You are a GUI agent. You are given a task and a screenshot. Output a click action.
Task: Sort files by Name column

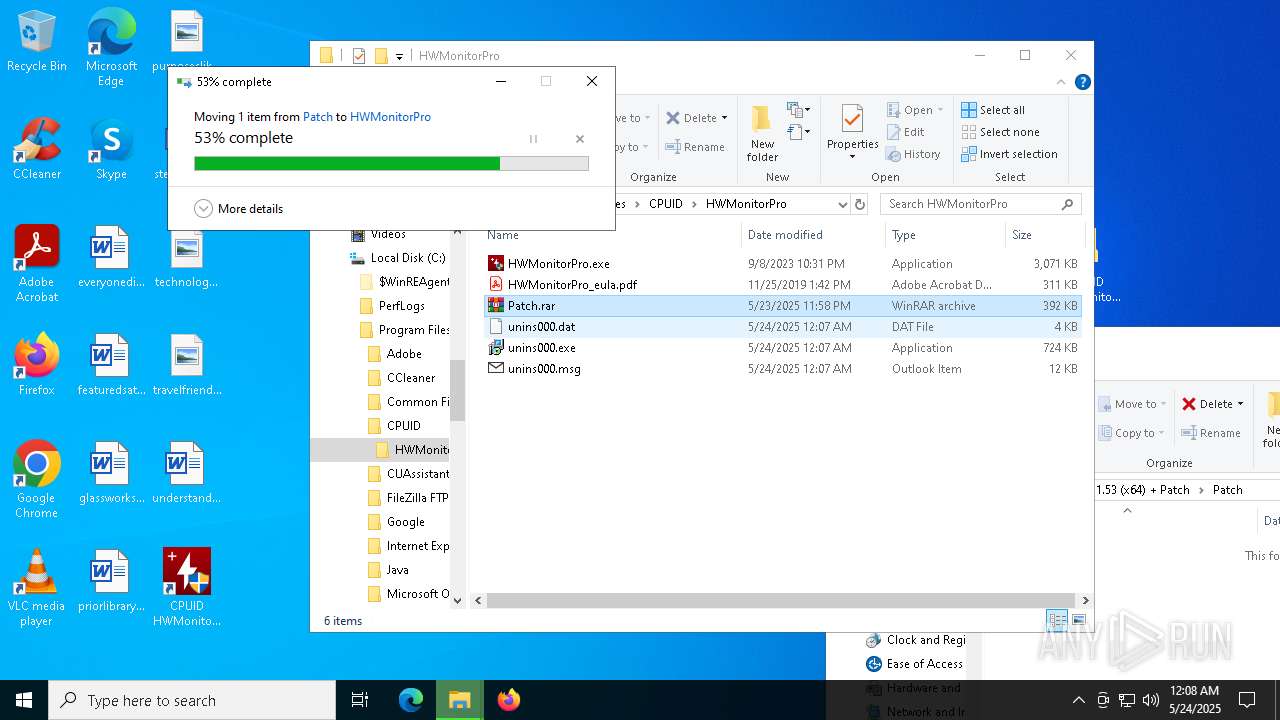tap(610, 235)
